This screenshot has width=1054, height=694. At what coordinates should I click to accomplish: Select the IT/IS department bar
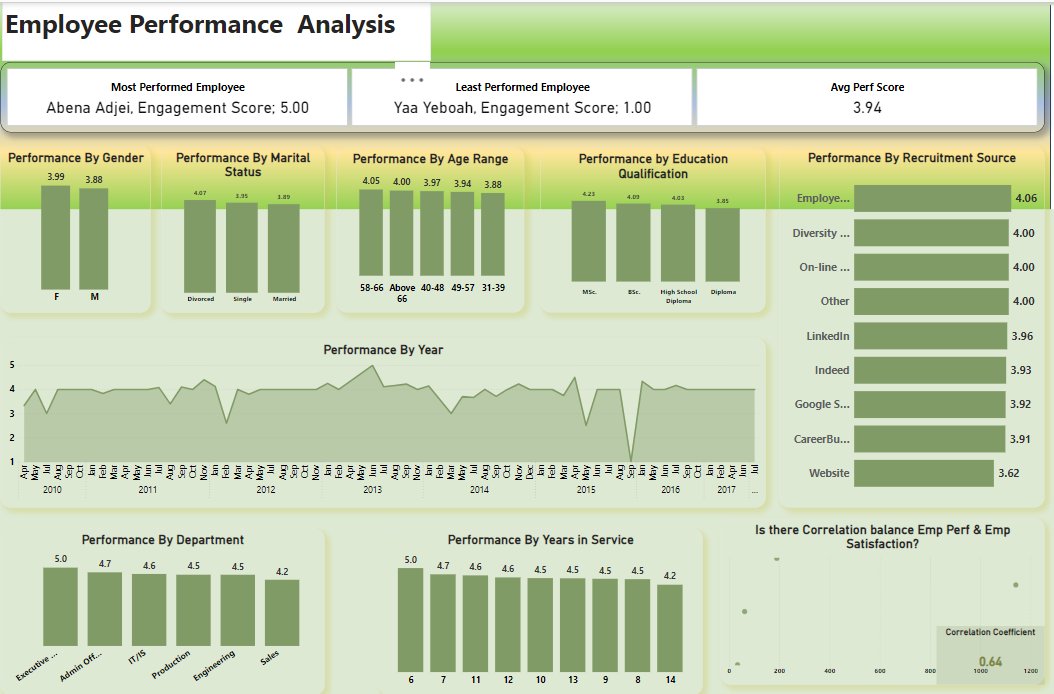(x=149, y=610)
